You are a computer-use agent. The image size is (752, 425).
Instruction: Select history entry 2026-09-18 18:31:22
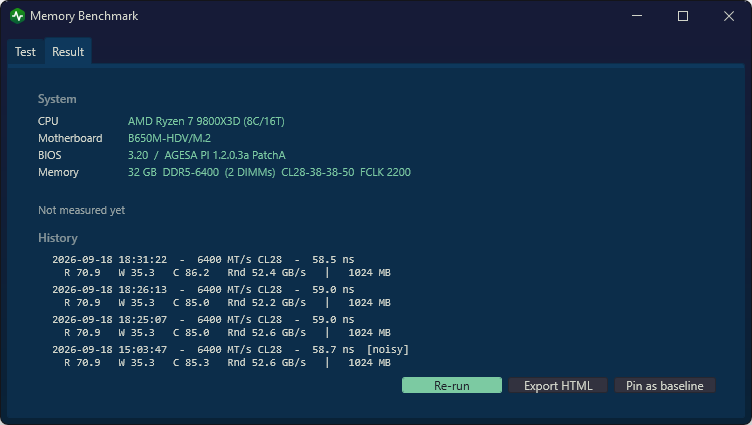click(x=222, y=266)
